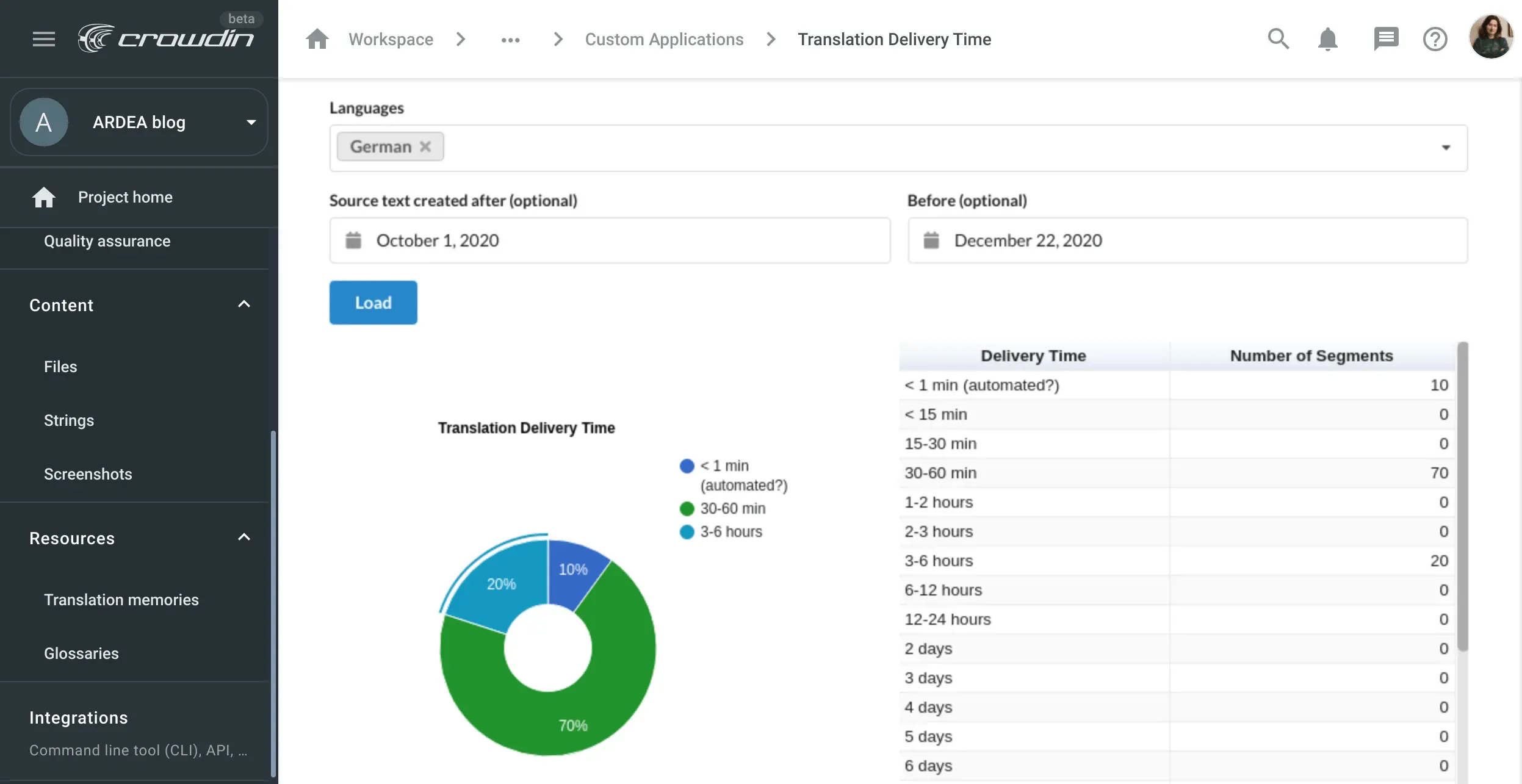Collapse the Content section in sidebar
Image resolution: width=1522 pixels, height=784 pixels.
tap(243, 304)
